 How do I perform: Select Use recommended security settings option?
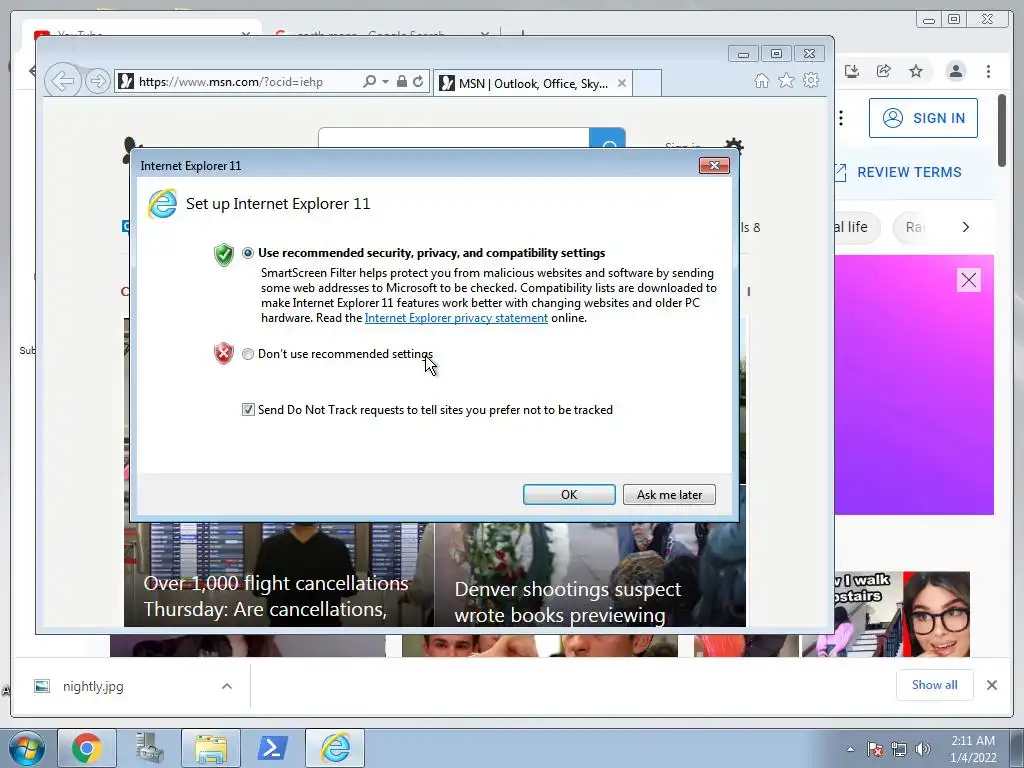click(248, 253)
